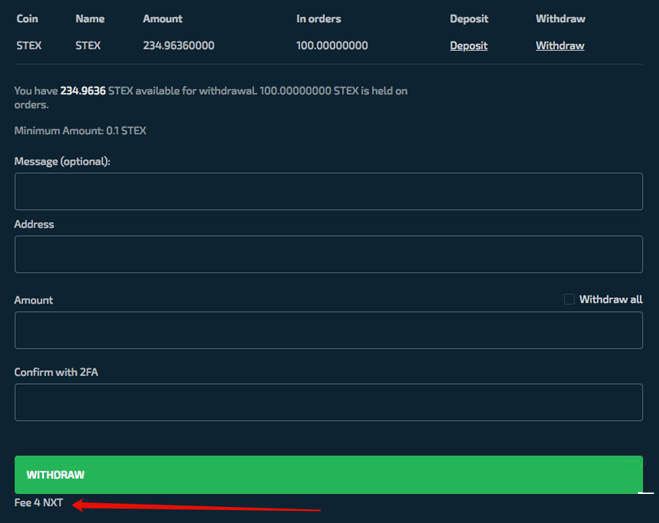Viewport: 659px width, 523px height.
Task: Select the Confirm with 2FA field
Action: point(328,402)
